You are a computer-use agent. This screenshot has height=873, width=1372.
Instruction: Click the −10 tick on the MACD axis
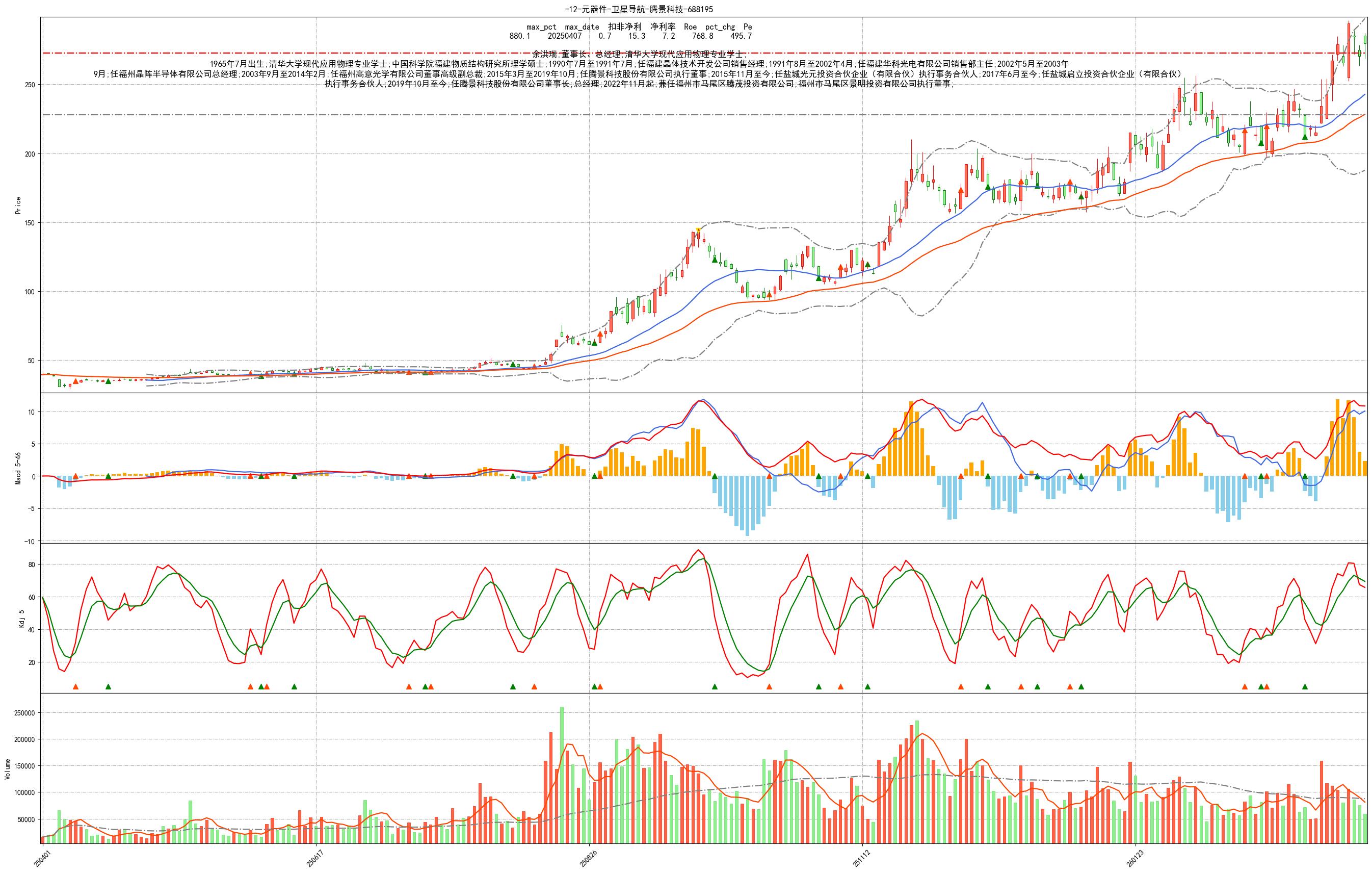[29, 541]
